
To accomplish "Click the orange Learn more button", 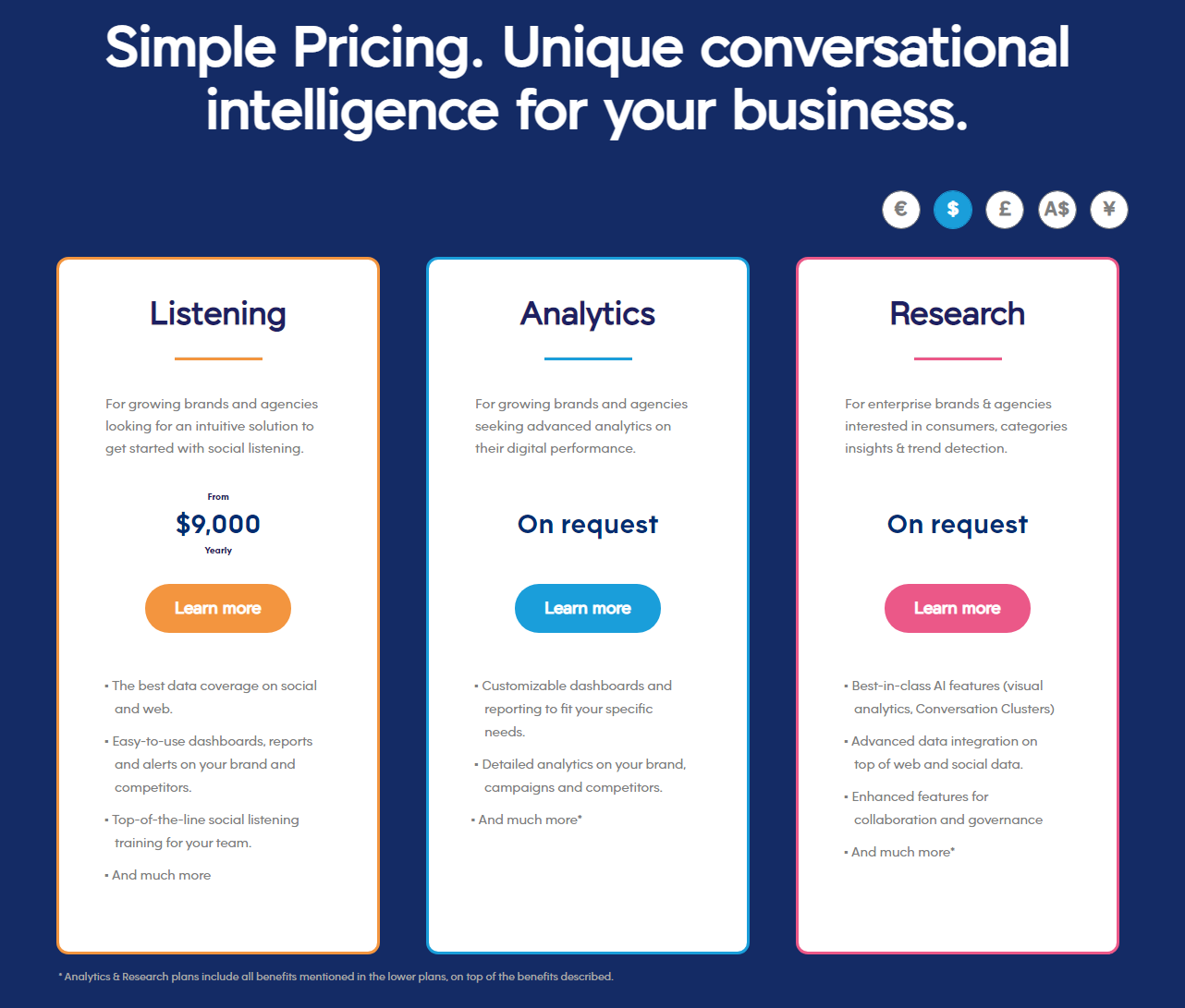I will coord(218,608).
